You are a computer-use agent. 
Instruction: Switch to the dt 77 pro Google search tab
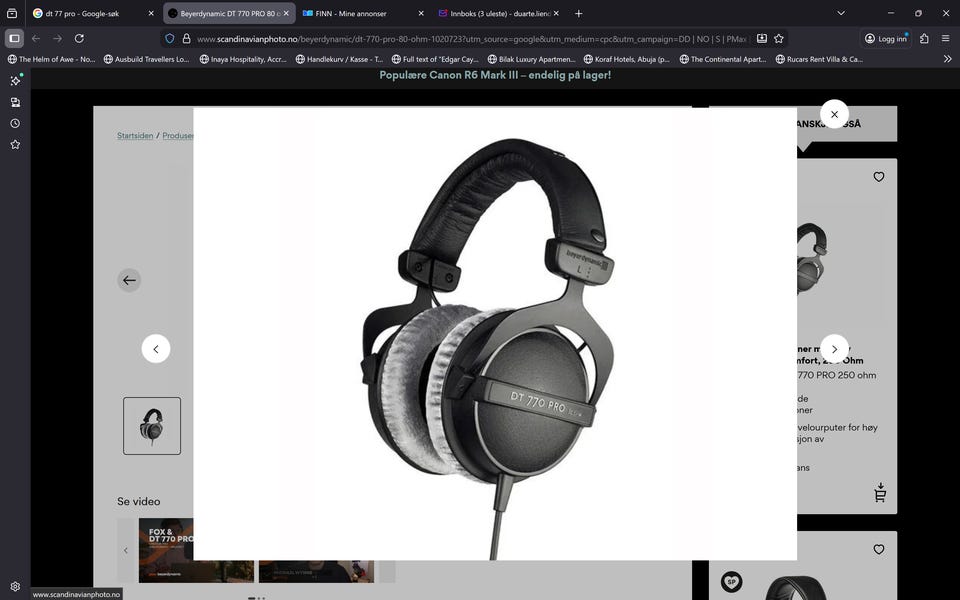pos(82,13)
